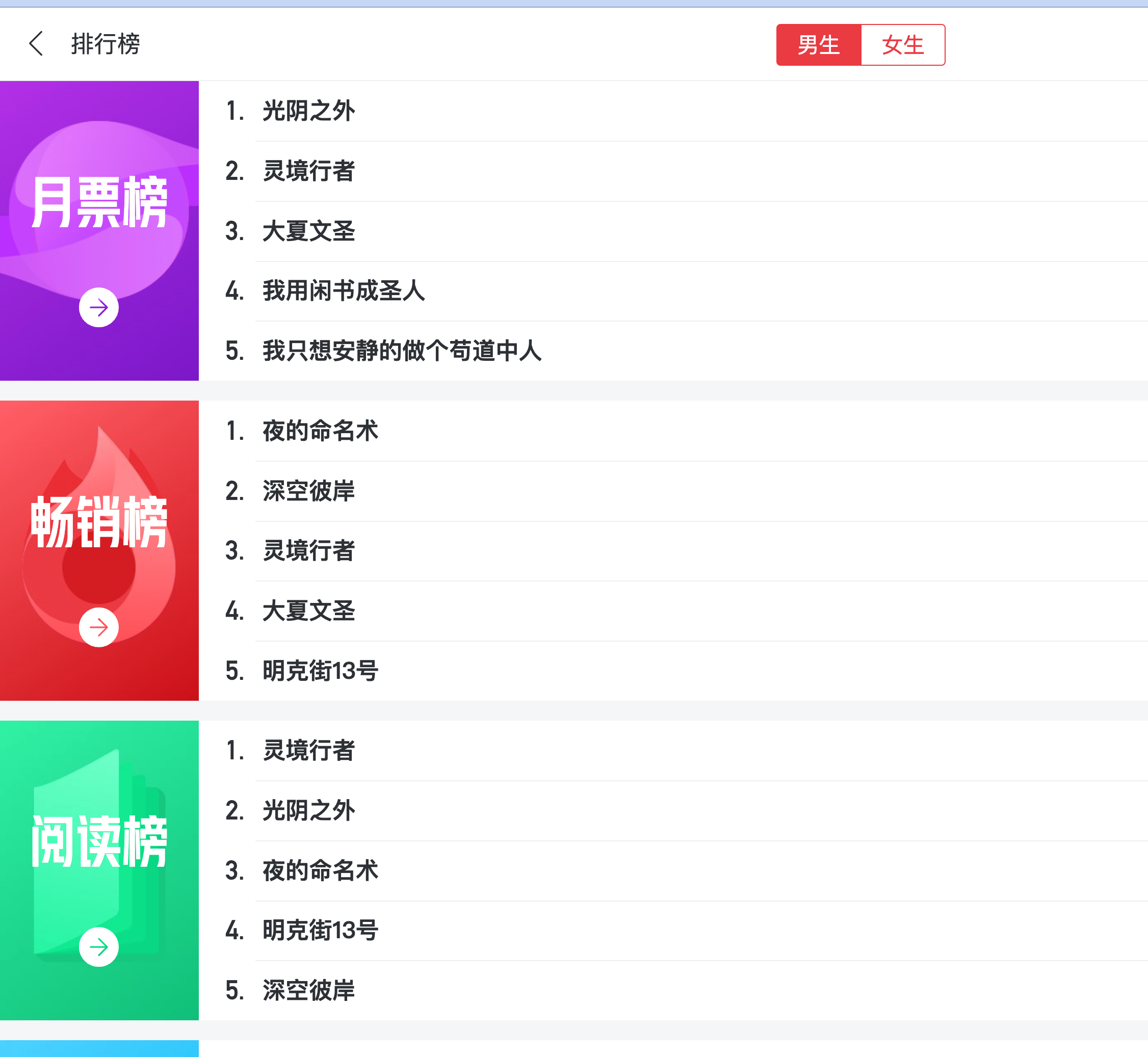The width and height of the screenshot is (1148, 1057).
Task: Click the arrow icon on 阅读榜 banner
Action: point(98,946)
